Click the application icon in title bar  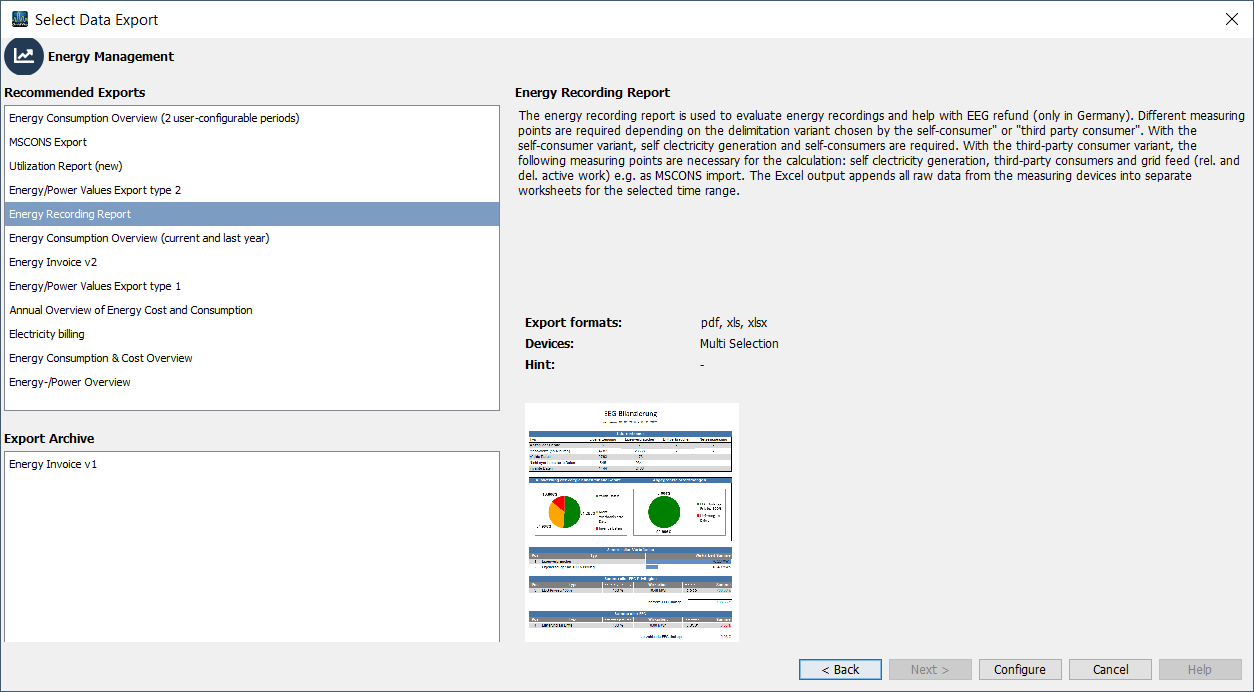coord(19,19)
